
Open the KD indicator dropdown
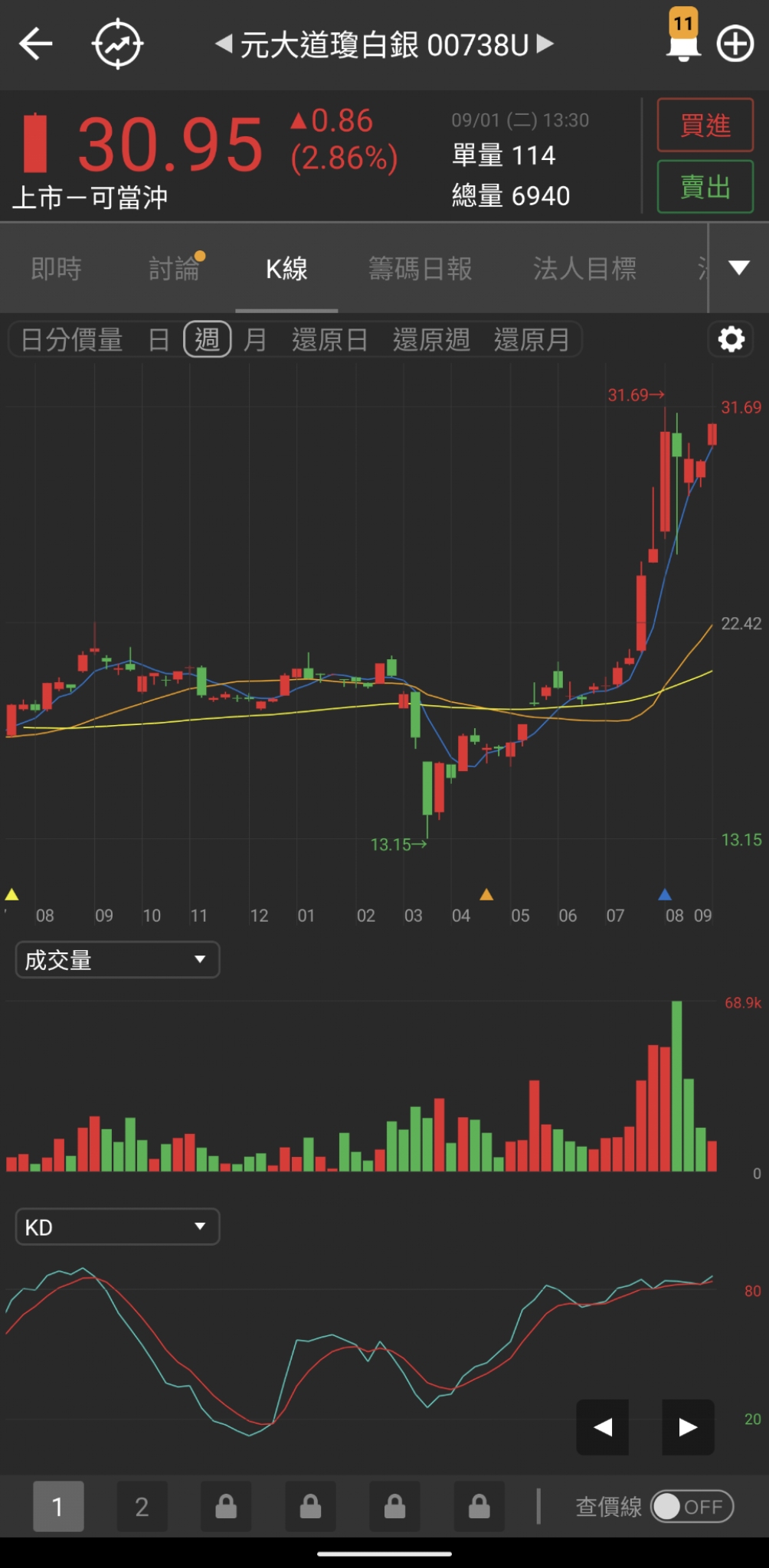click(x=117, y=1227)
